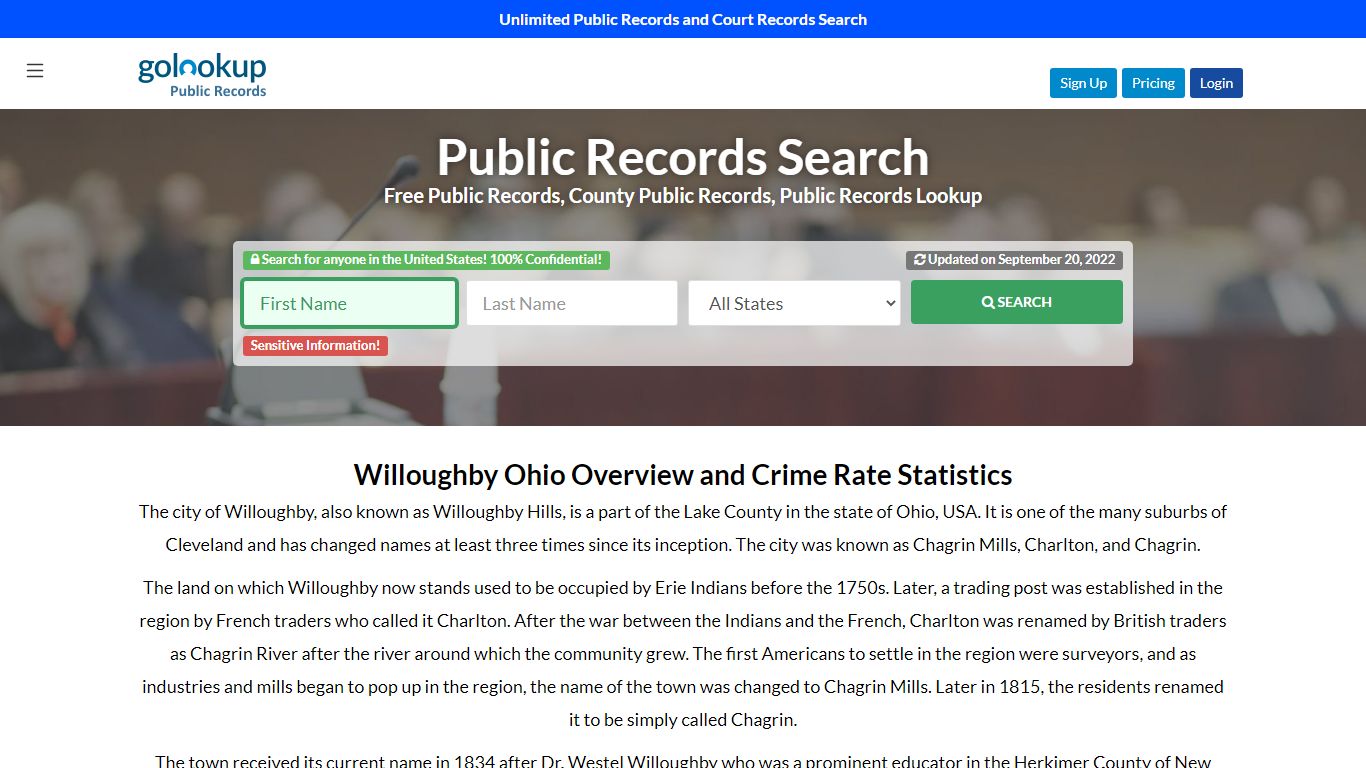This screenshot has width=1366, height=768.
Task: Go to the Pricing page
Action: [x=1153, y=83]
